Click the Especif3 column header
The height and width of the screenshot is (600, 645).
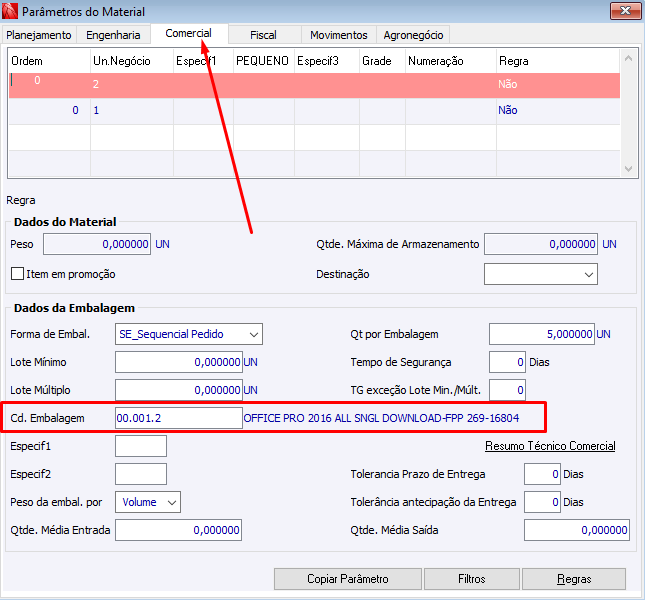327,61
